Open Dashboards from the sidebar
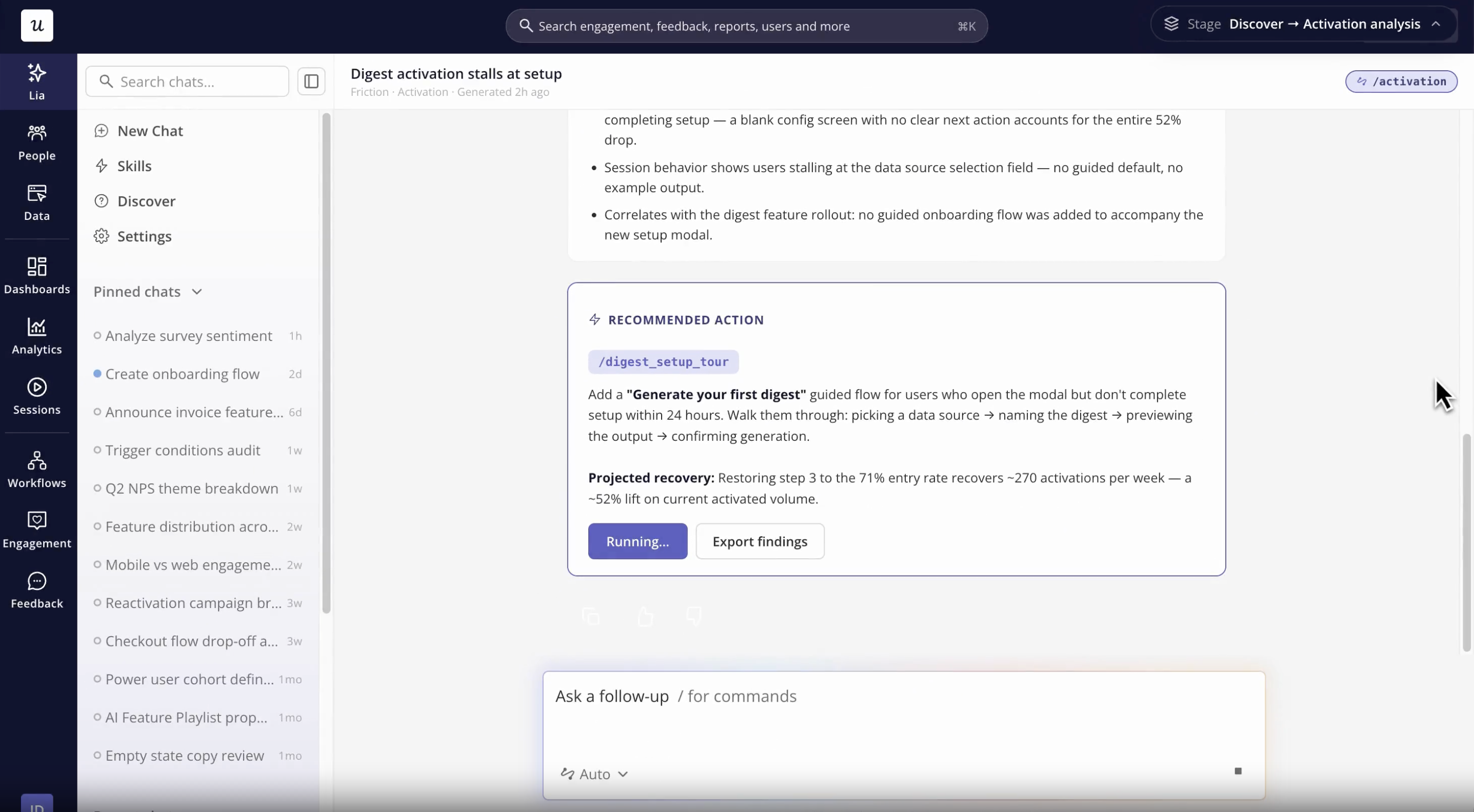 point(37,276)
